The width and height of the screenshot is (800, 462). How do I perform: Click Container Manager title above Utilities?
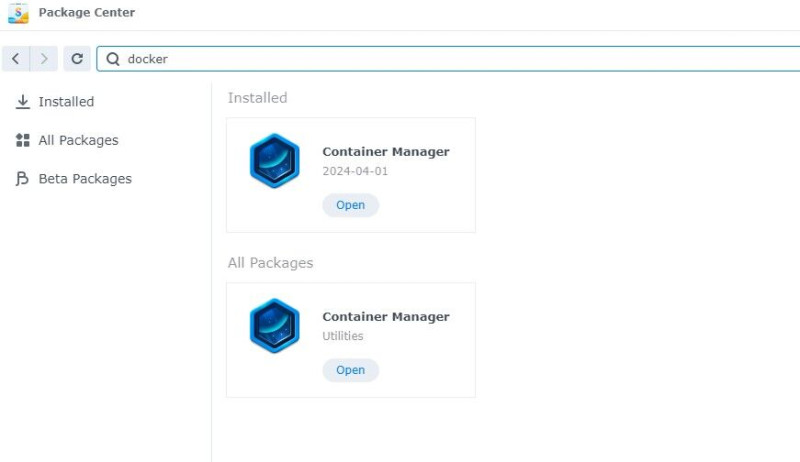pyautogui.click(x=386, y=317)
